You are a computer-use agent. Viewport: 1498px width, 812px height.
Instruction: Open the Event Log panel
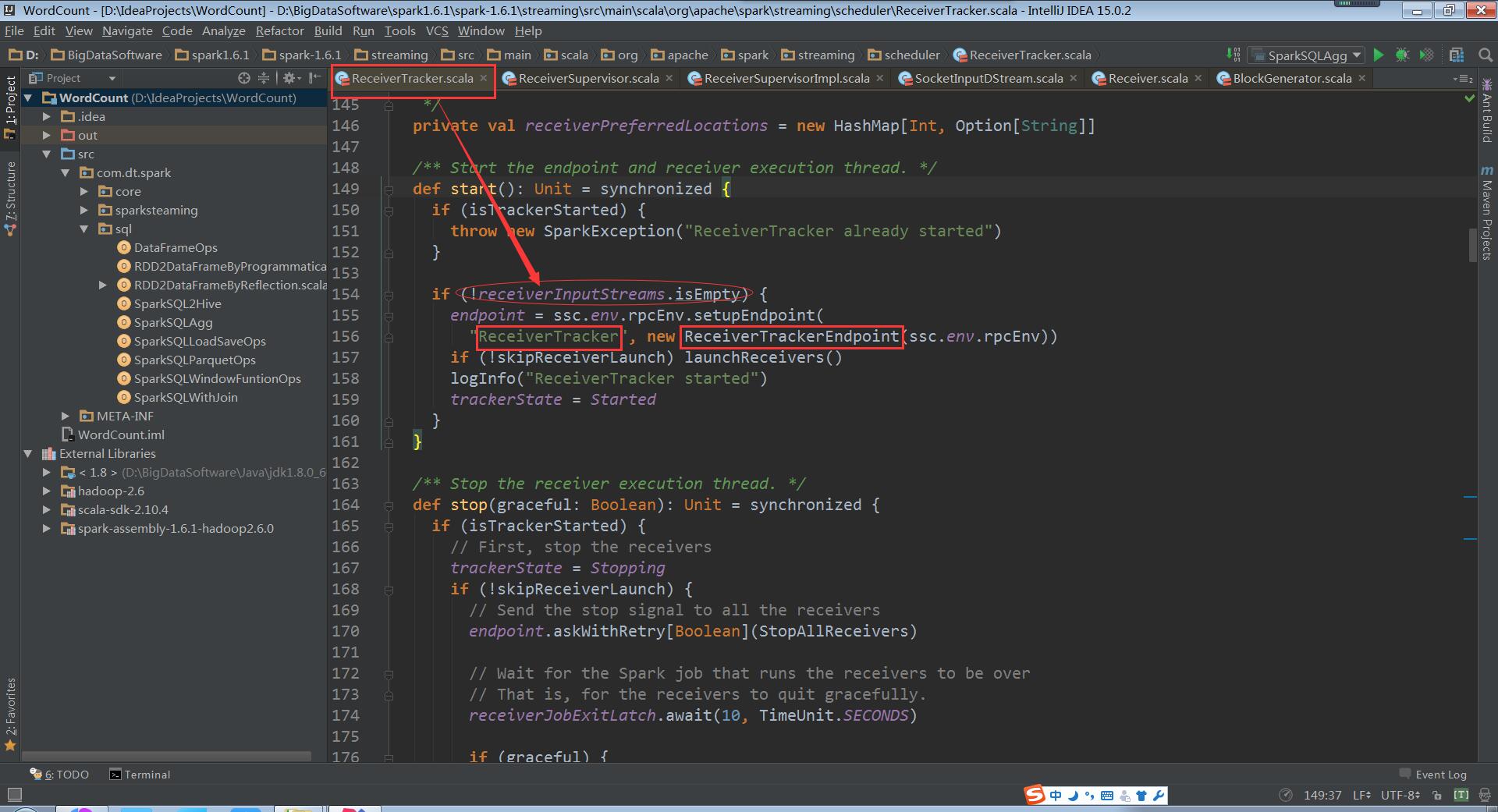point(1433,775)
